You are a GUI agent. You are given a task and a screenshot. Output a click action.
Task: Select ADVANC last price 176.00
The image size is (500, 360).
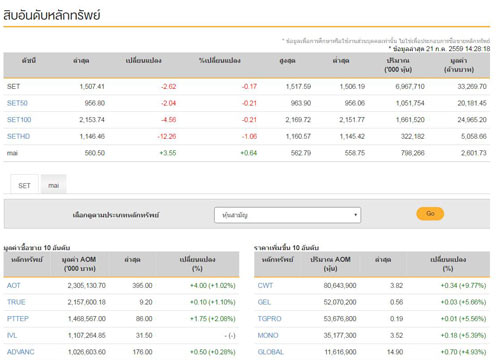click(x=142, y=352)
